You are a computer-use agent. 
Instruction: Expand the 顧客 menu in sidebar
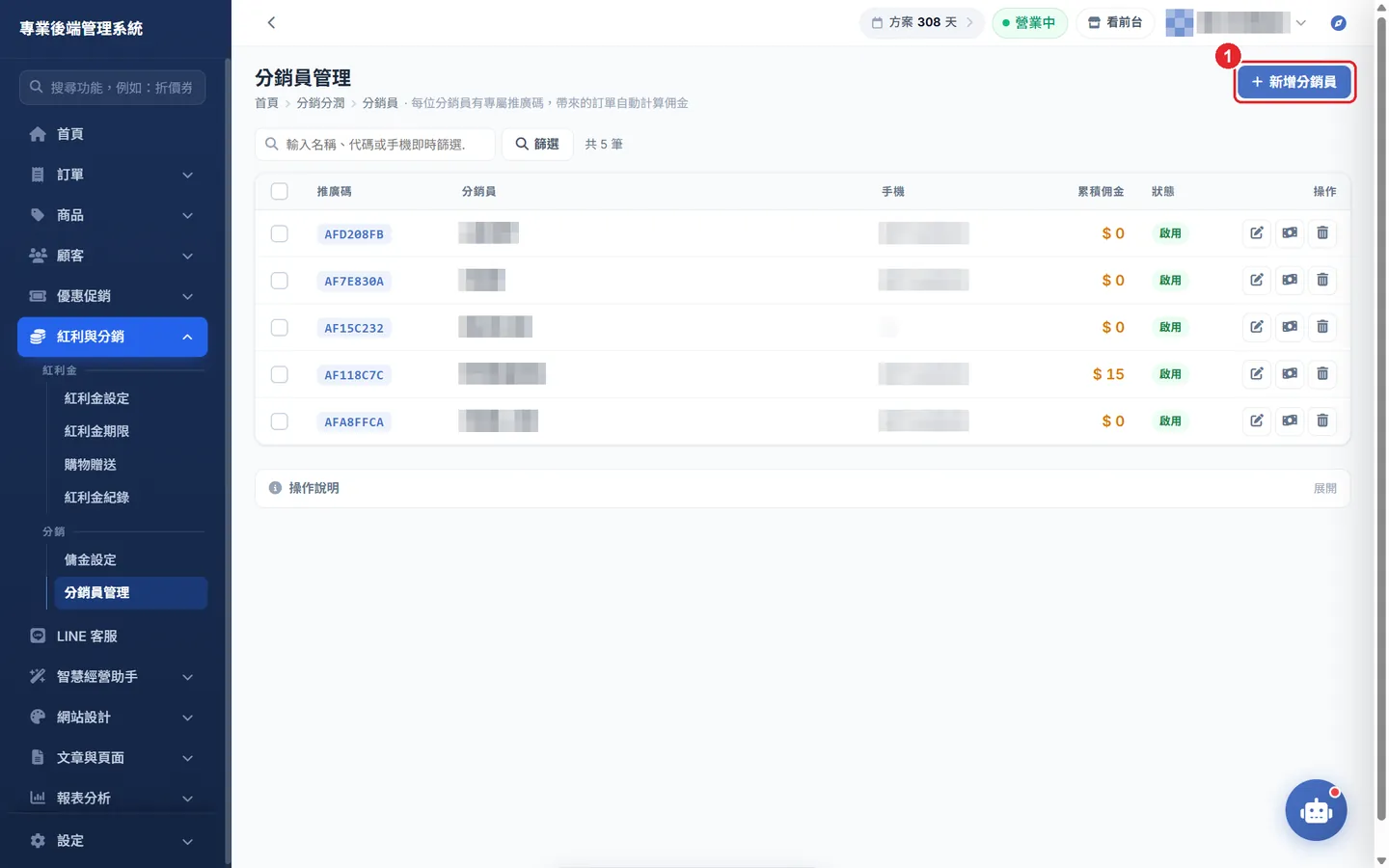pyautogui.click(x=112, y=256)
